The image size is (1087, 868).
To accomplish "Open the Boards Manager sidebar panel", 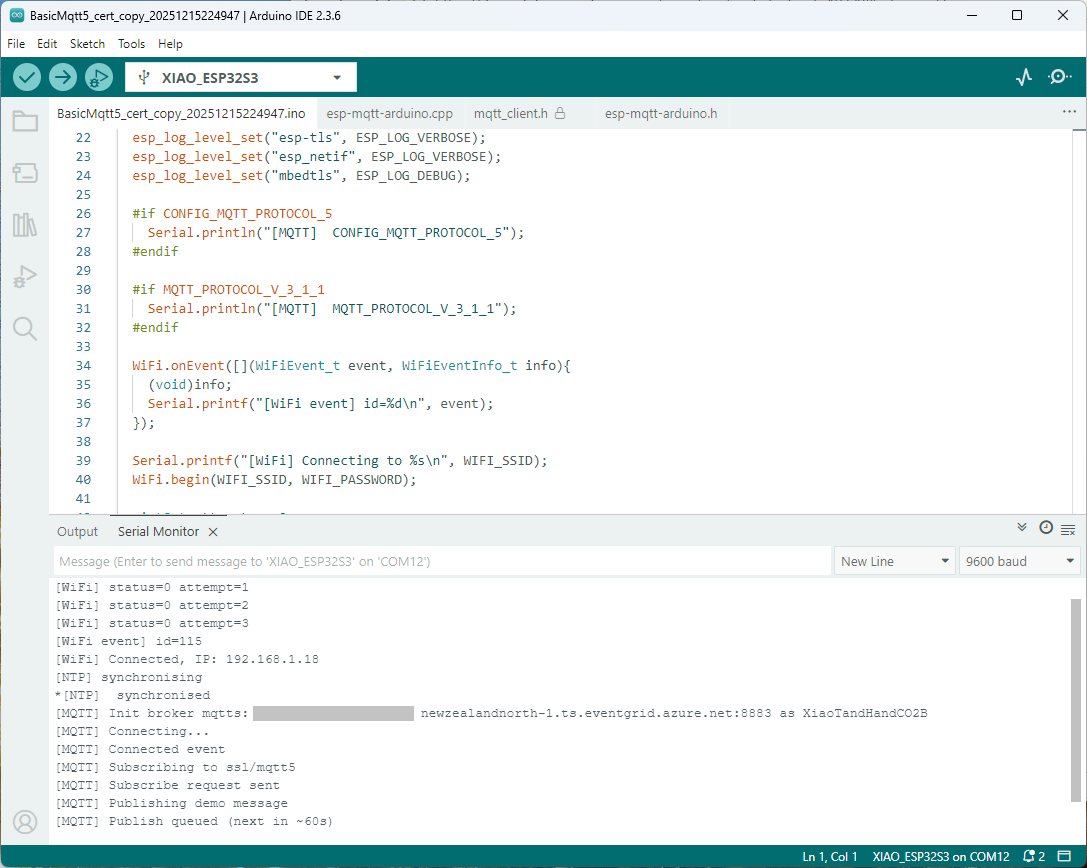I will [x=25, y=174].
